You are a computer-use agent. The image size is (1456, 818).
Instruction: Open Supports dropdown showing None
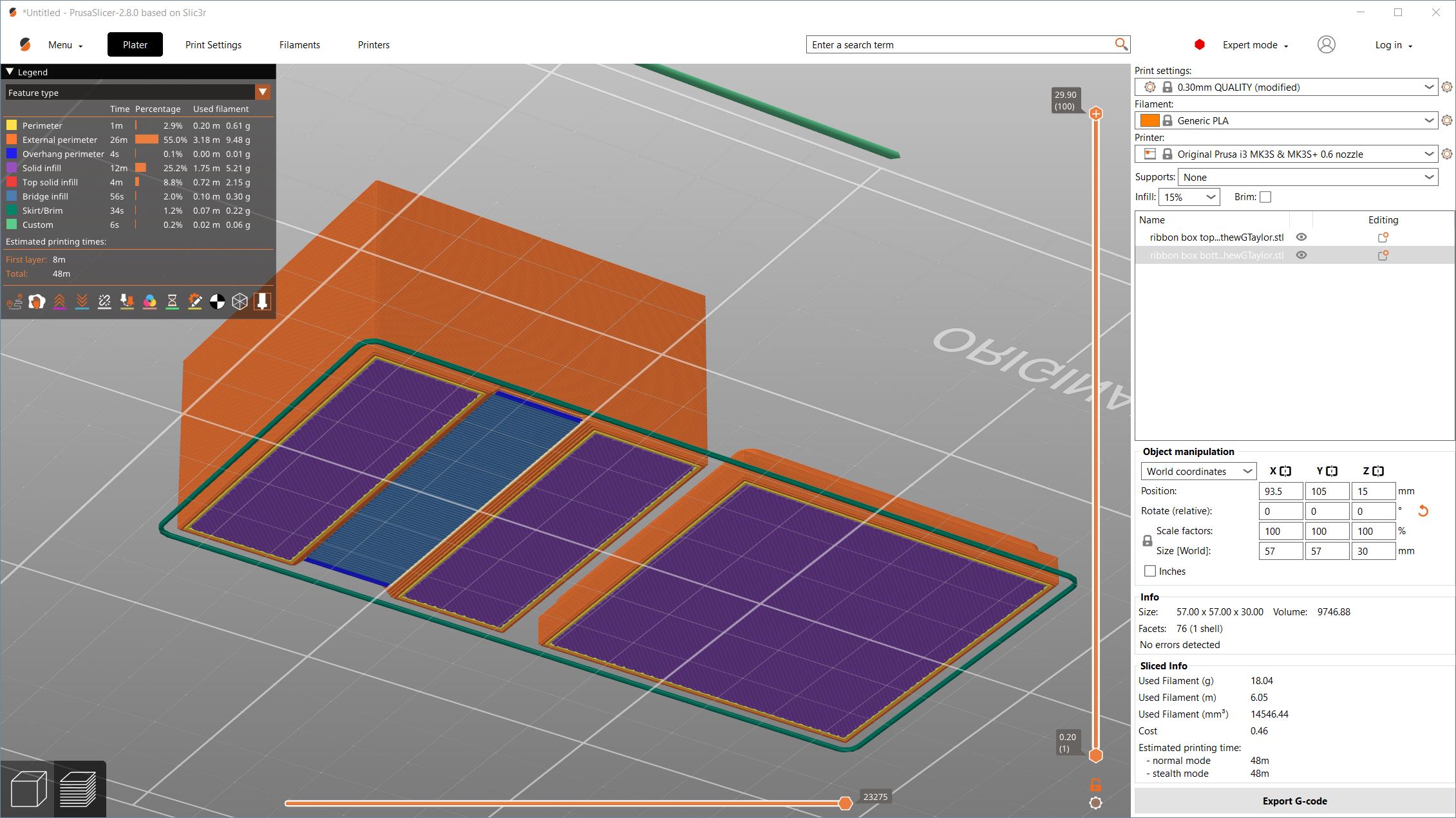[x=1308, y=177]
